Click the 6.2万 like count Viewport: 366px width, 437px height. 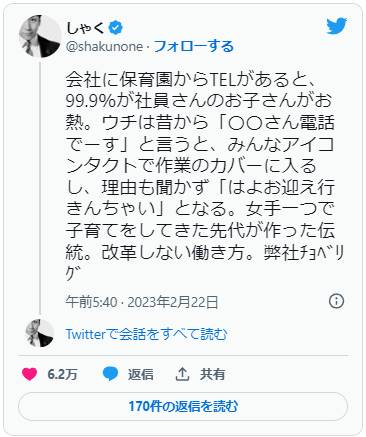pos(62,374)
